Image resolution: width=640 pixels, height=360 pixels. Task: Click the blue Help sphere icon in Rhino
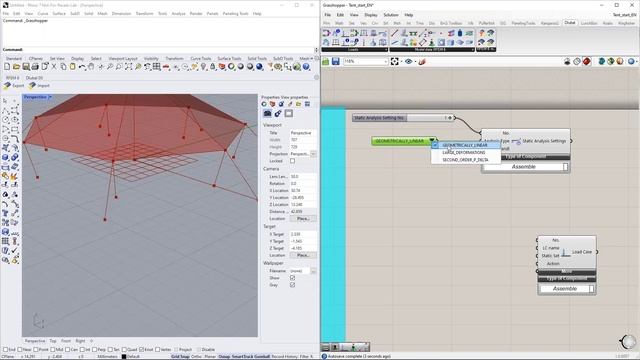(x=306, y=67)
